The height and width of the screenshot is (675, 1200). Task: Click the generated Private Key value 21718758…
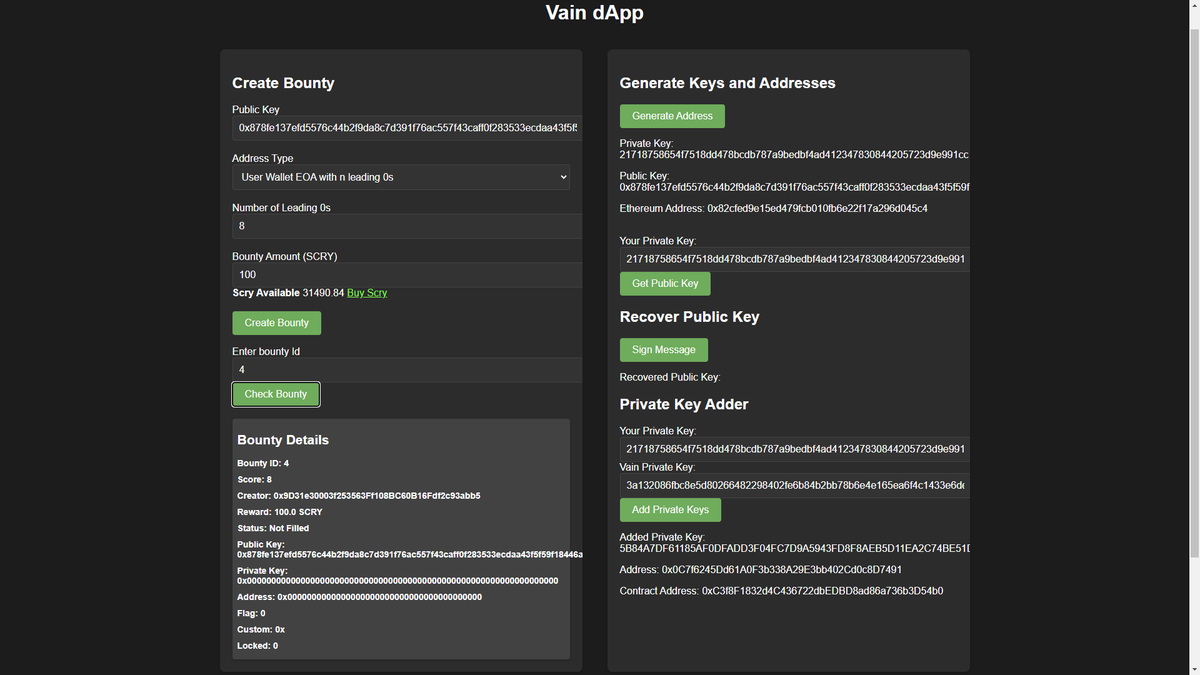point(795,154)
